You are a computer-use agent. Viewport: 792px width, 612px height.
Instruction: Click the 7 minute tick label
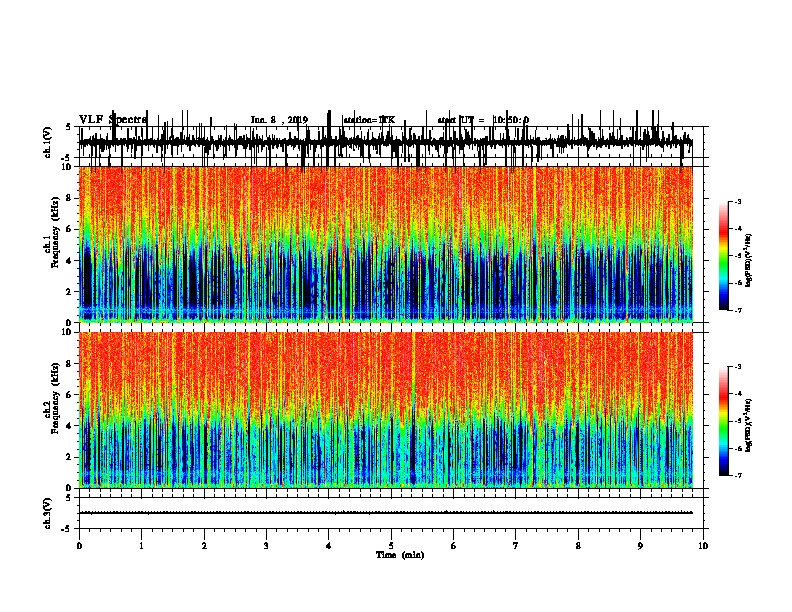tap(516, 546)
